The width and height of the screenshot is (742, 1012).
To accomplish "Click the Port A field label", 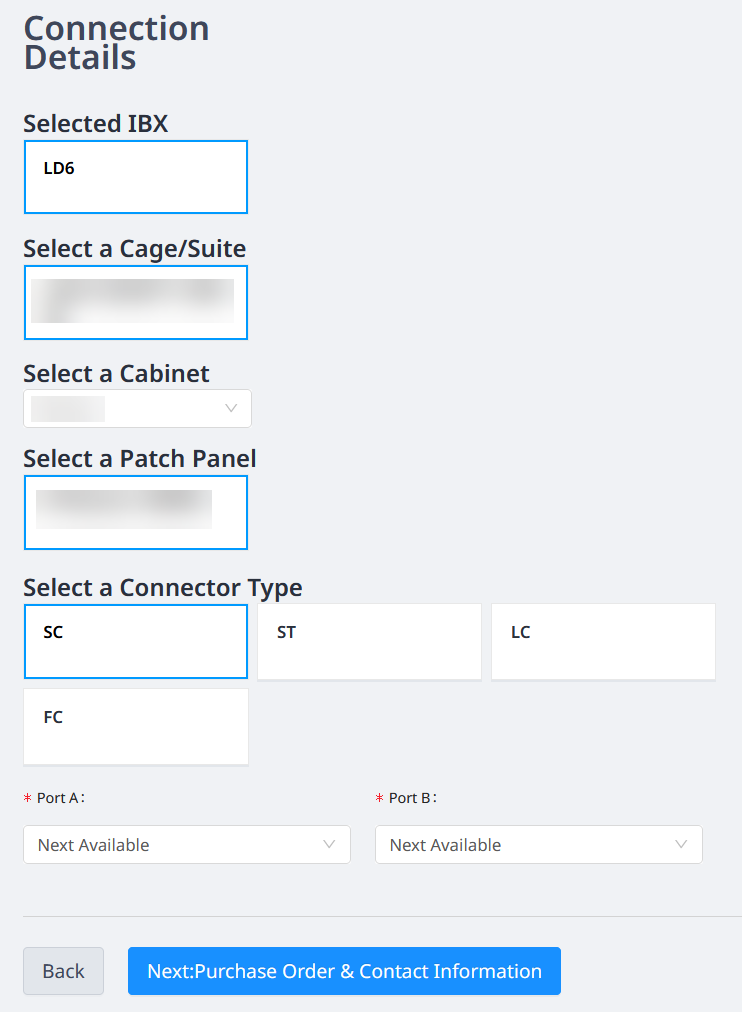I will [x=59, y=798].
